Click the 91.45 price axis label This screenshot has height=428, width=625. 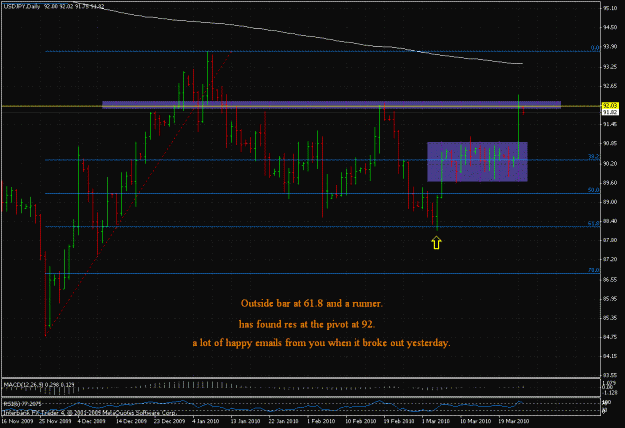(610, 124)
